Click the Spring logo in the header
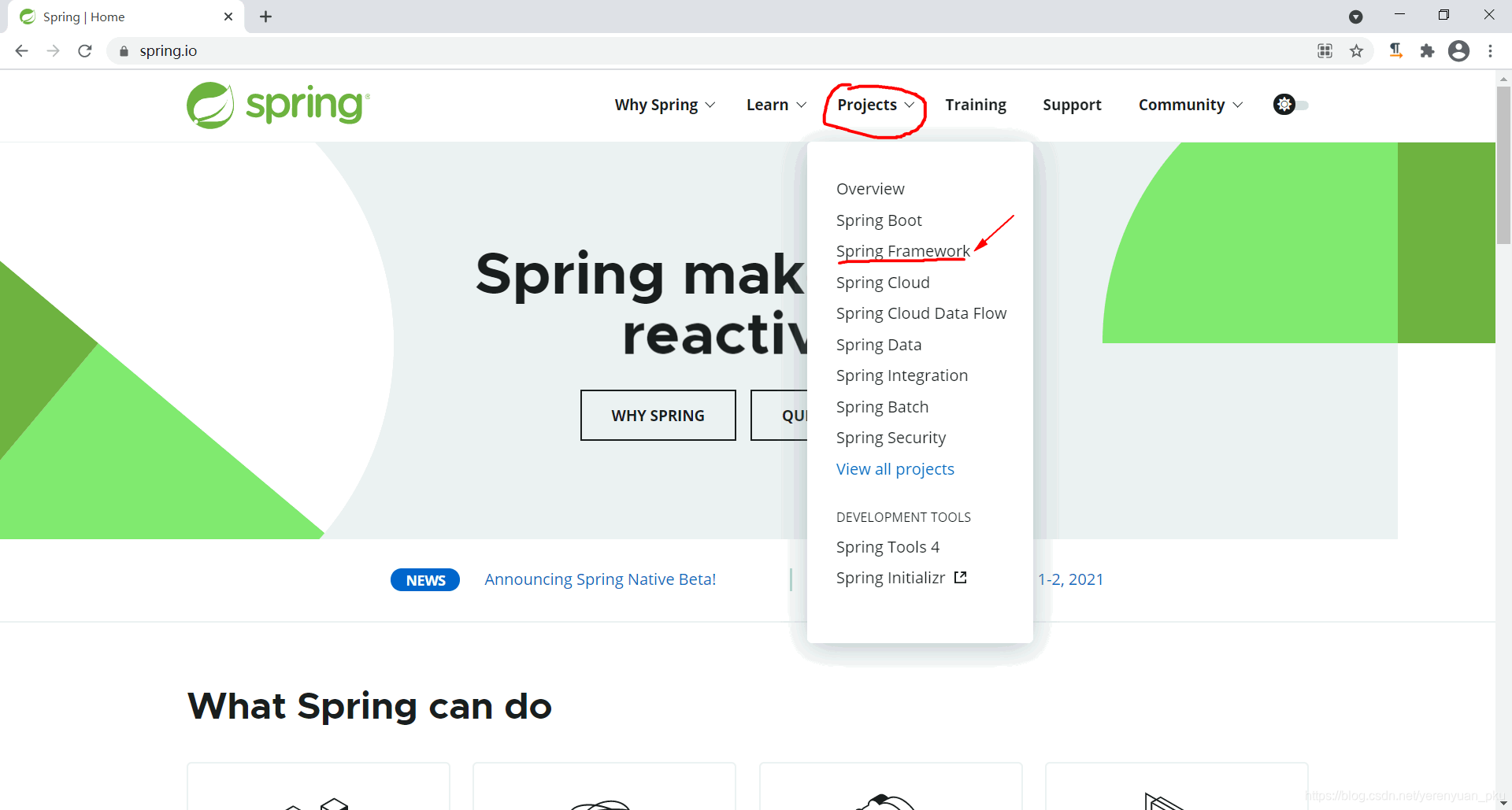 278,105
